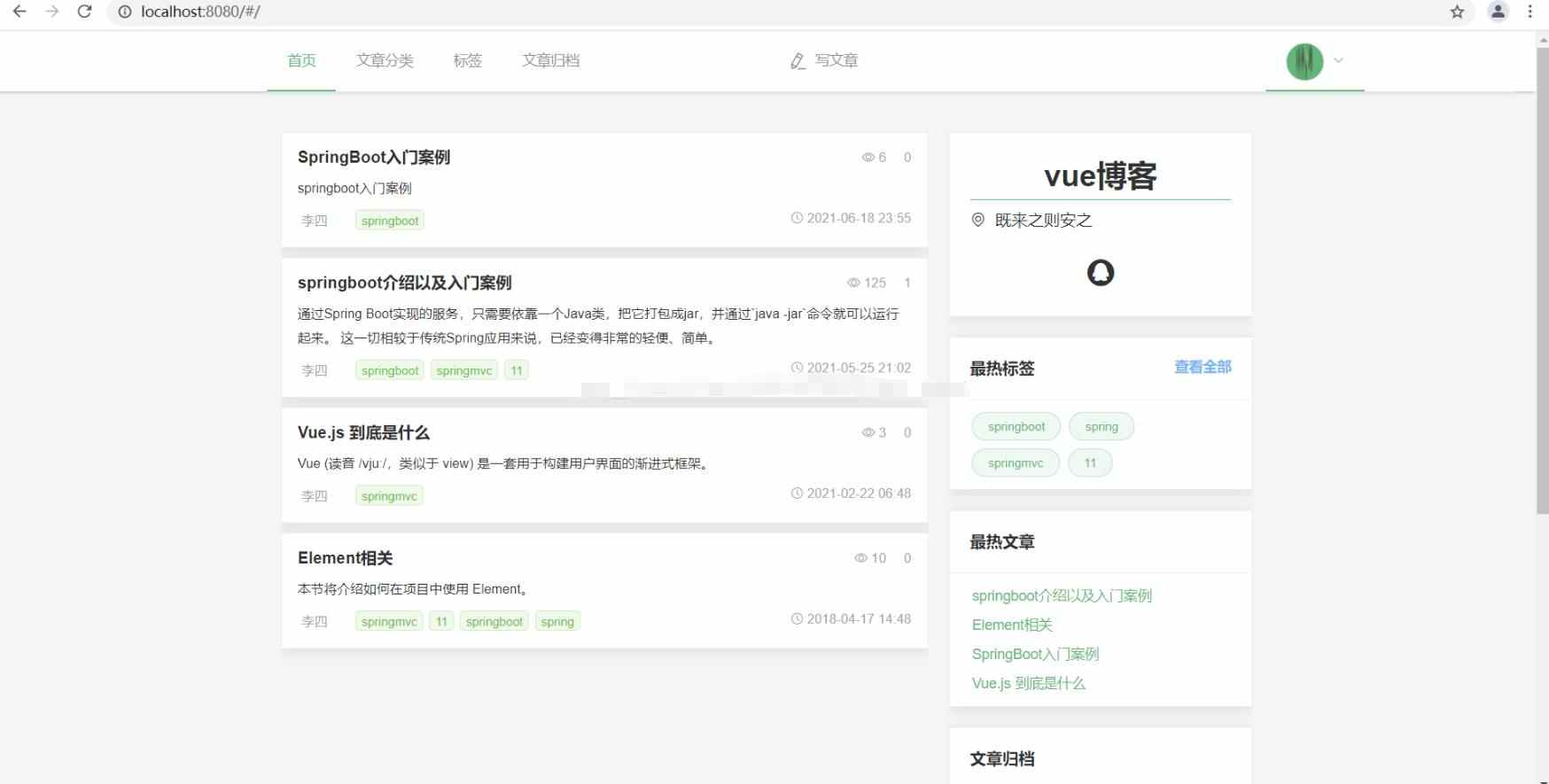Open article springboot介绍以及入门案例

405,283
